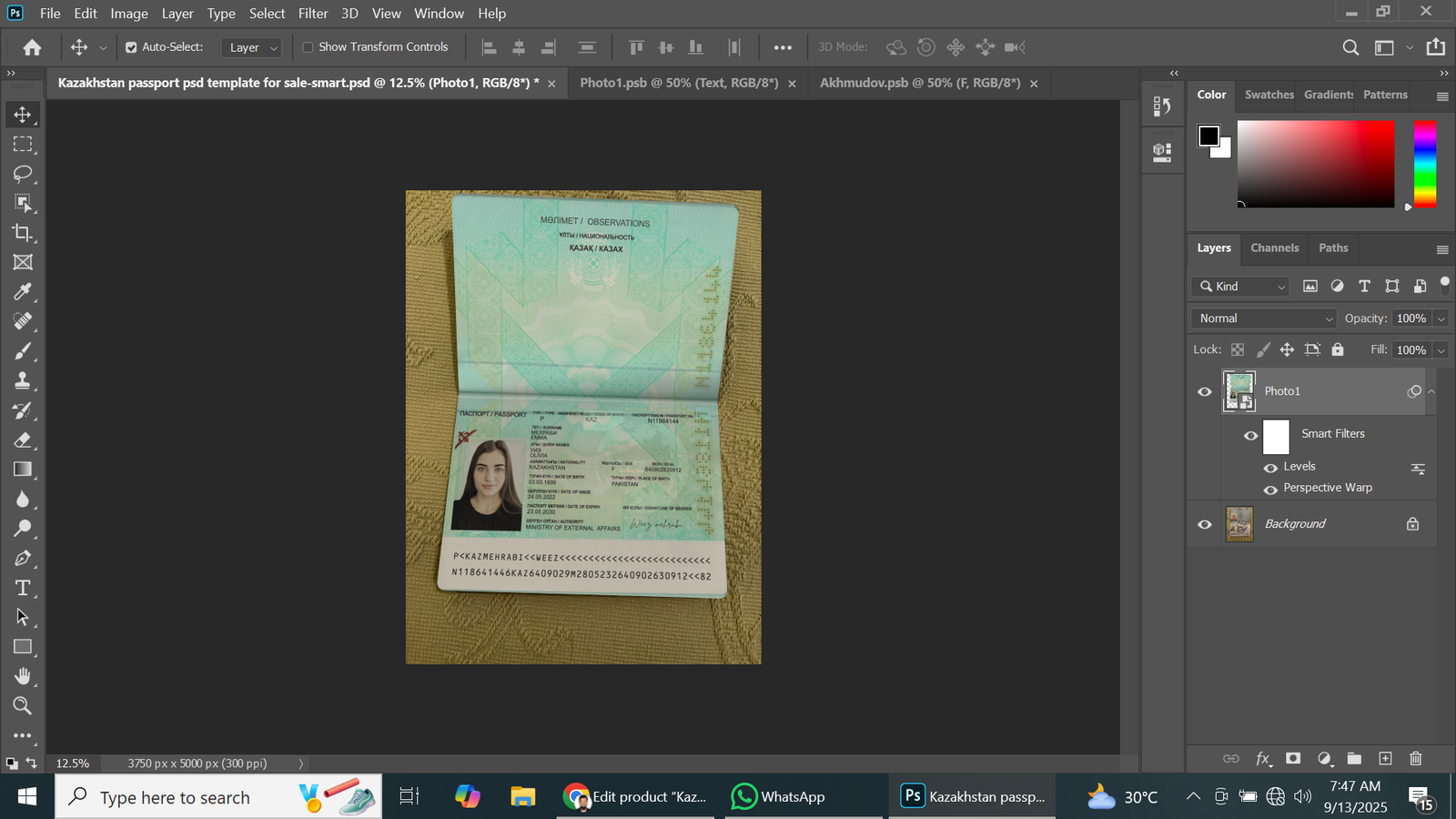Expand the Opacity slider dropdown
The height and width of the screenshot is (819, 1456).
pyautogui.click(x=1441, y=318)
